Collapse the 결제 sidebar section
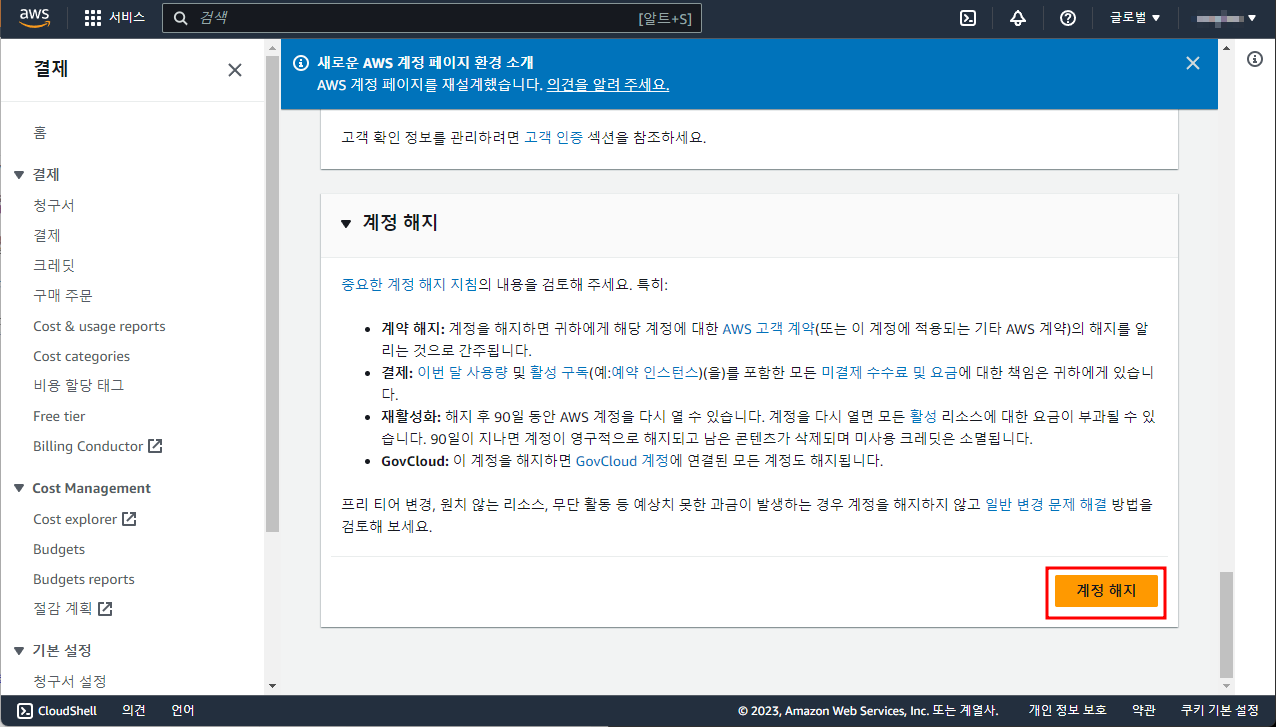This screenshot has height=727, width=1276. point(19,175)
